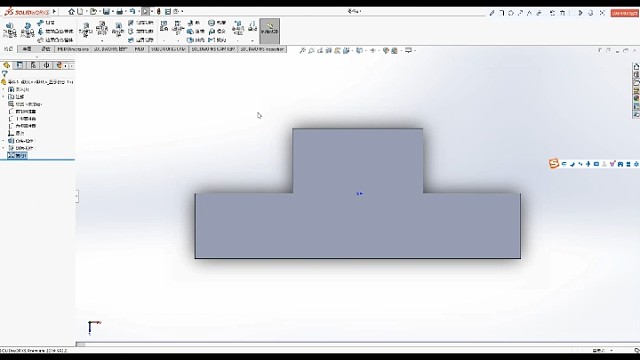Expand the first Boss-Extrude tree node
640x360 pixels.
point(4,141)
